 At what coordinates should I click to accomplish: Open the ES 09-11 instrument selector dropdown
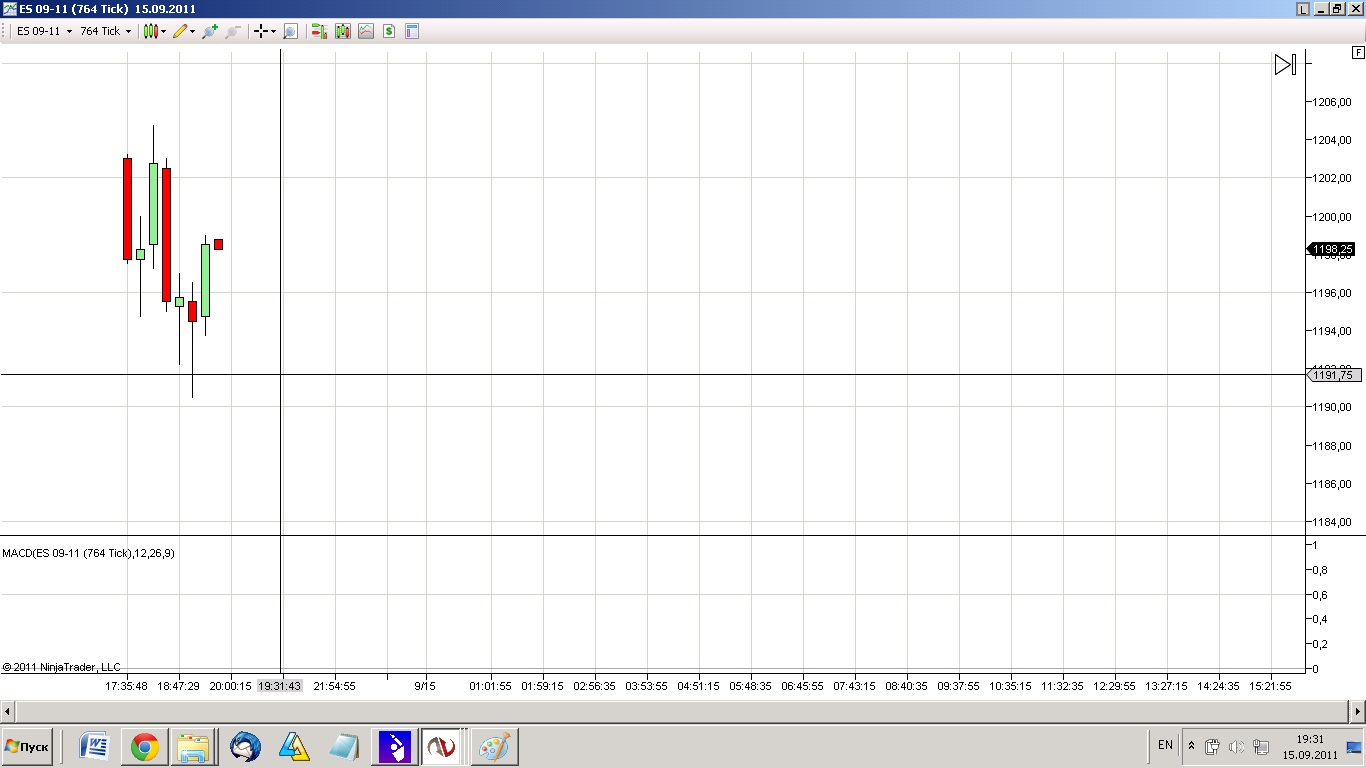point(44,31)
